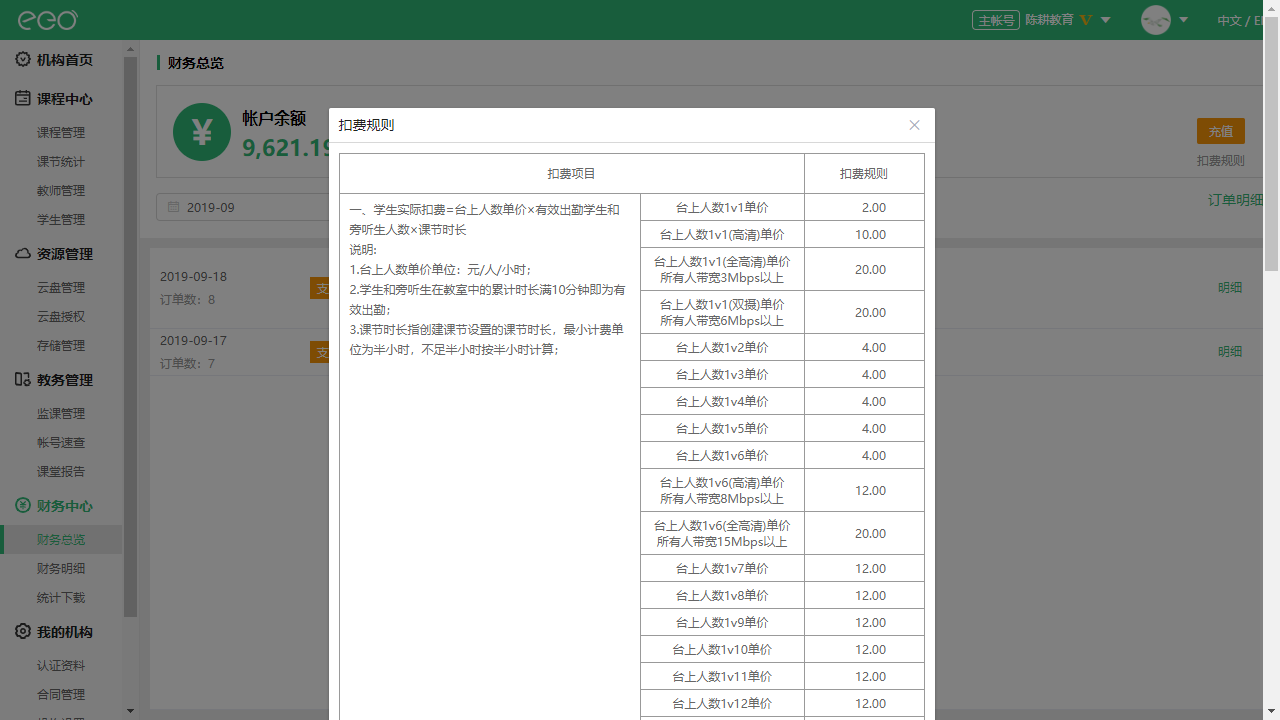The height and width of the screenshot is (720, 1280).
Task: Click 台上人数1v8单价 row label
Action: pos(722,595)
